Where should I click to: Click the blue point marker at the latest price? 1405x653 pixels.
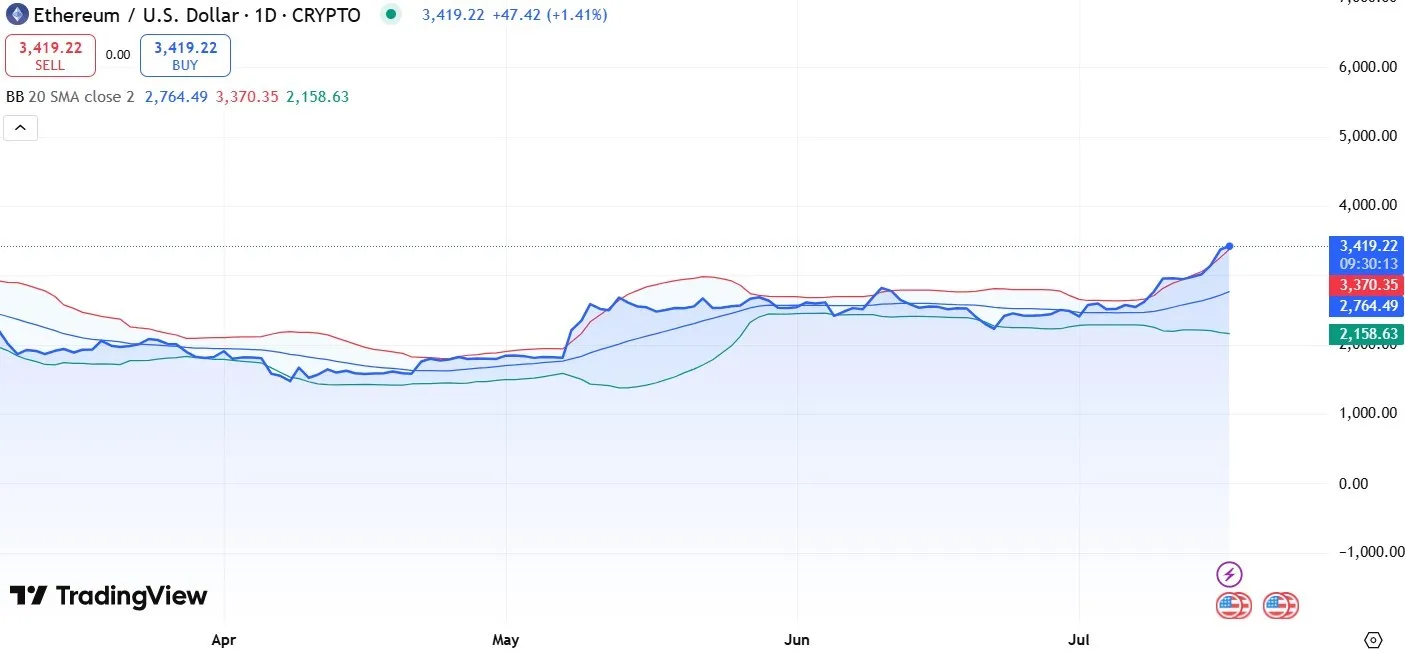click(x=1227, y=246)
